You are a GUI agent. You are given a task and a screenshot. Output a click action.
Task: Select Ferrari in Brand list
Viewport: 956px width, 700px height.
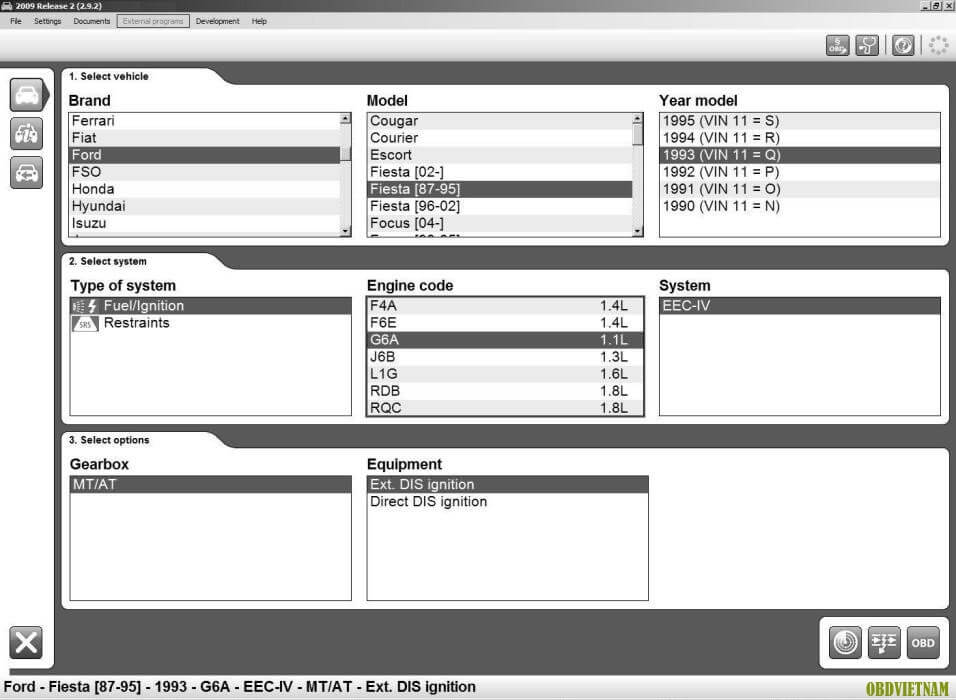[x=205, y=121]
